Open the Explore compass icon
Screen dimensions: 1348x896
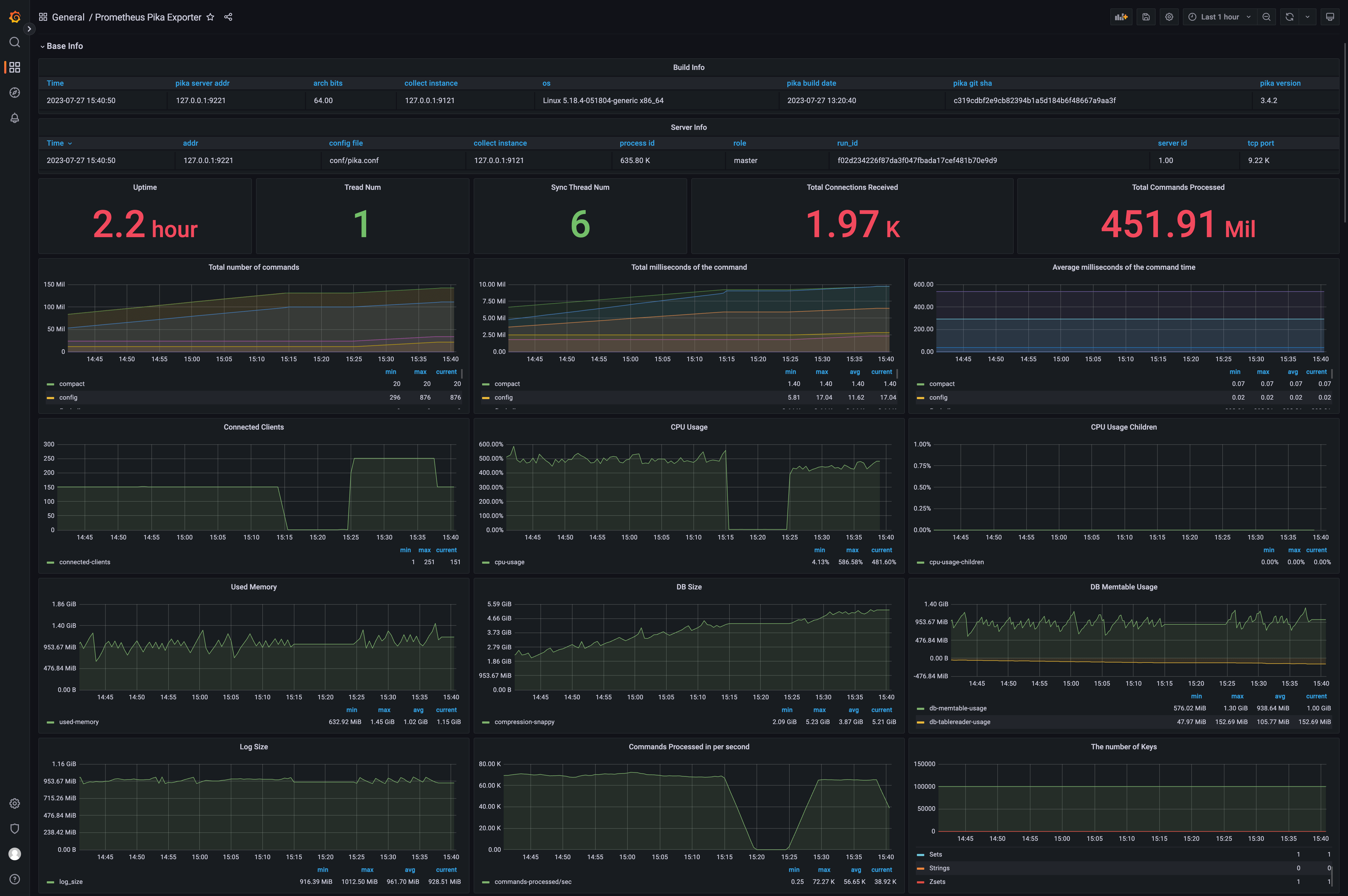[x=15, y=93]
